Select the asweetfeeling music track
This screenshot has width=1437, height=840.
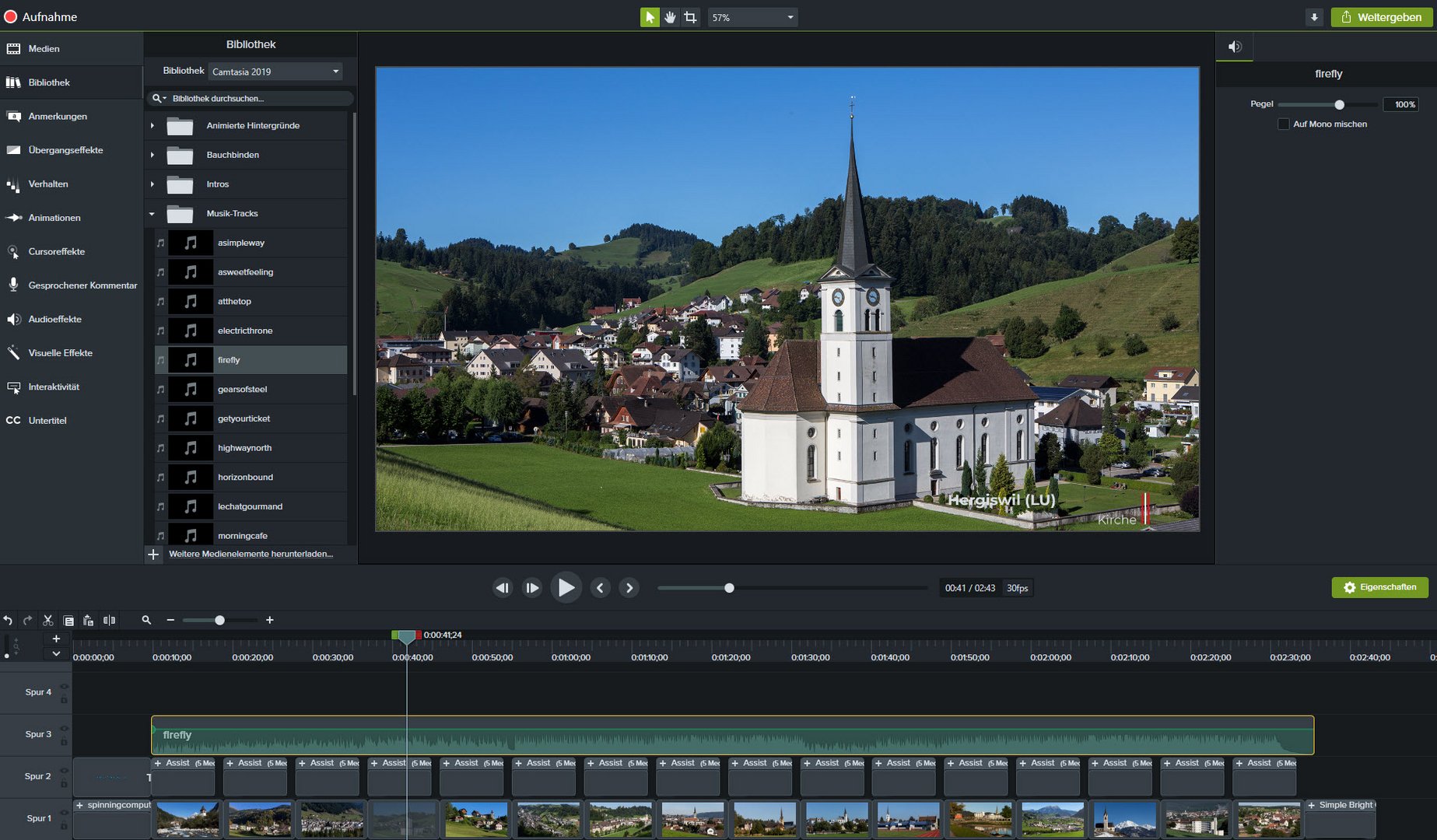coord(251,272)
